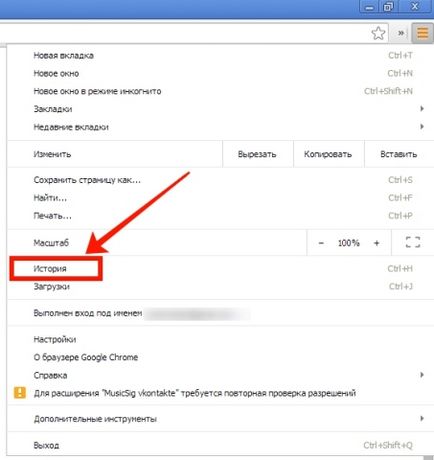Viewport: 434px width, 460px height.
Task: Select Новое окно menu item
Action: [220, 73]
